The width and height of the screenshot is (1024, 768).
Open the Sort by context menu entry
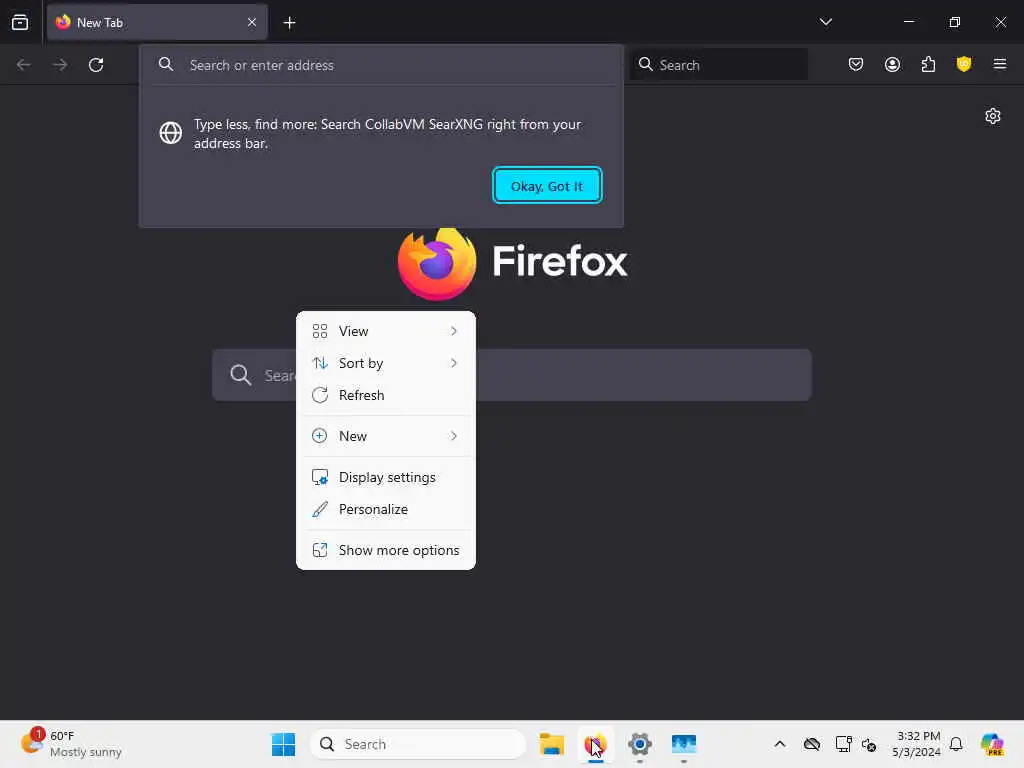385,363
